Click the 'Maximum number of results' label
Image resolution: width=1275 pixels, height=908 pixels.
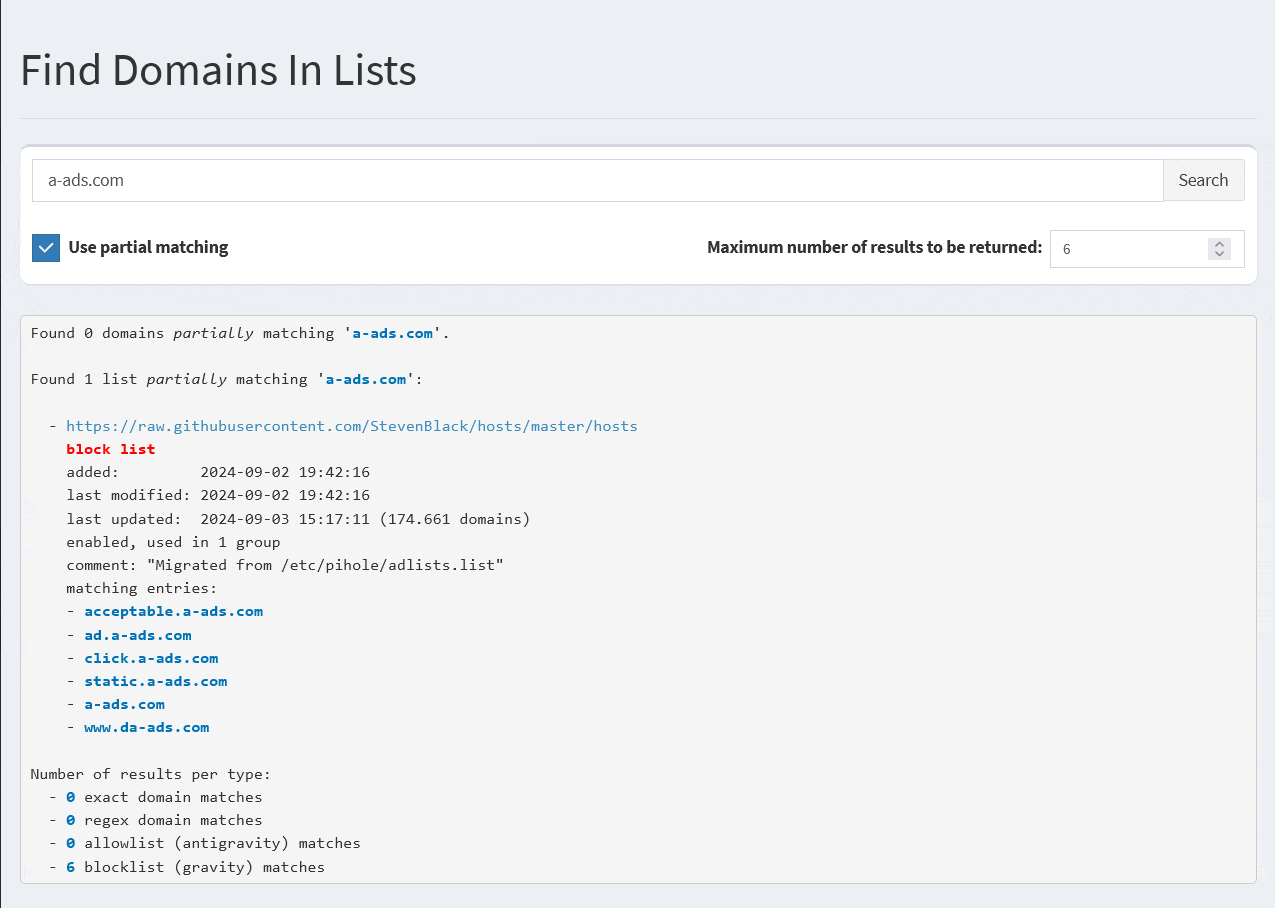[x=874, y=248]
